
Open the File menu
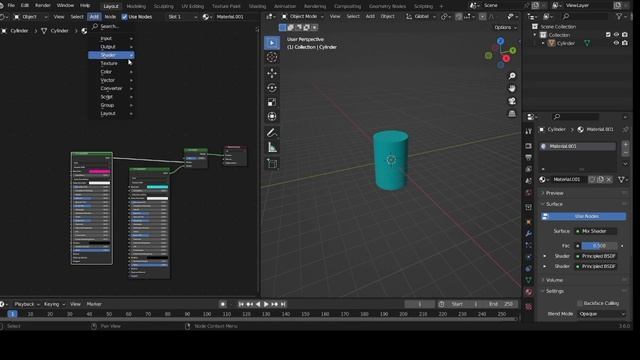point(11,6)
